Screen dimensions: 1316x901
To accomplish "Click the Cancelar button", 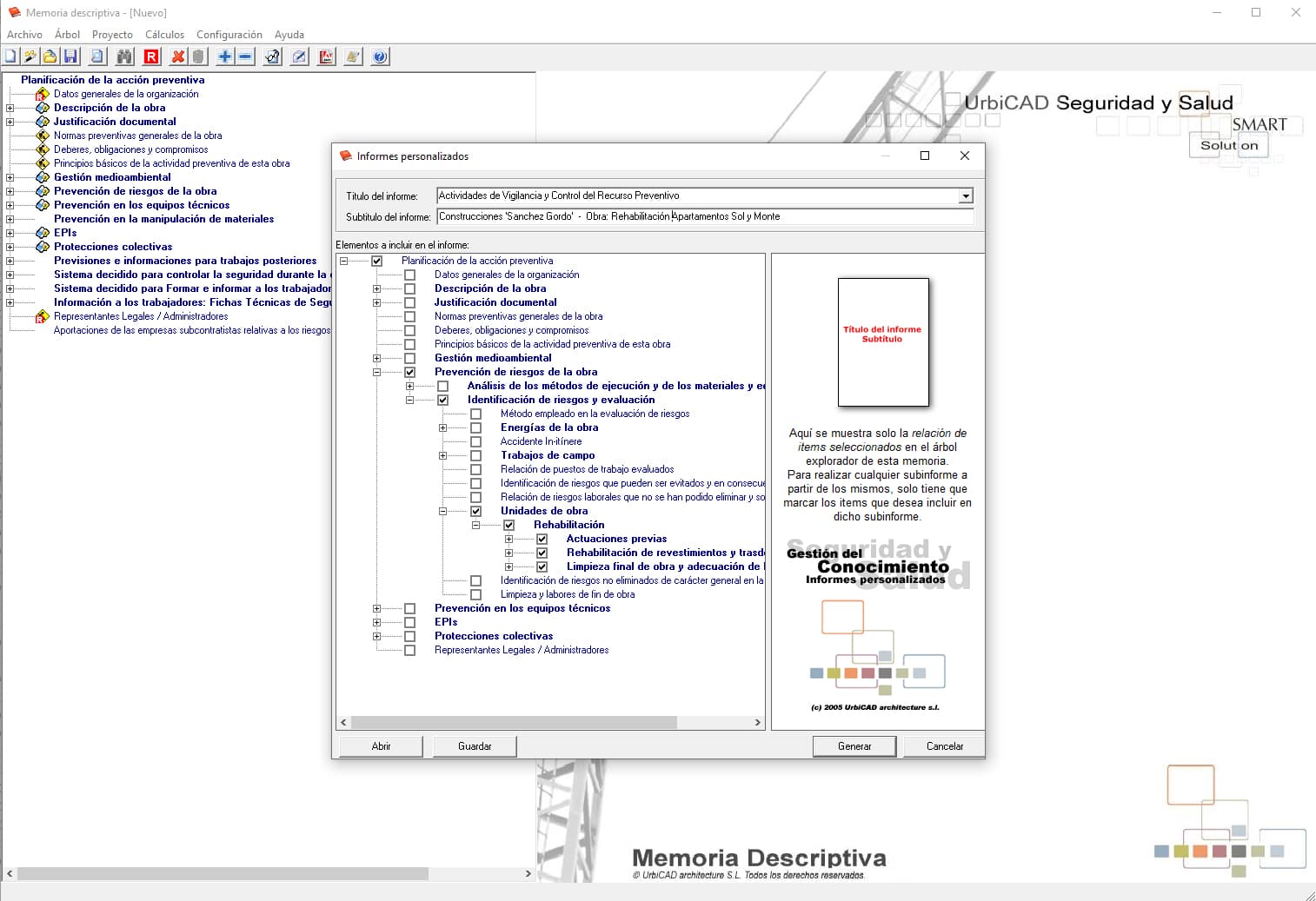I will point(945,746).
